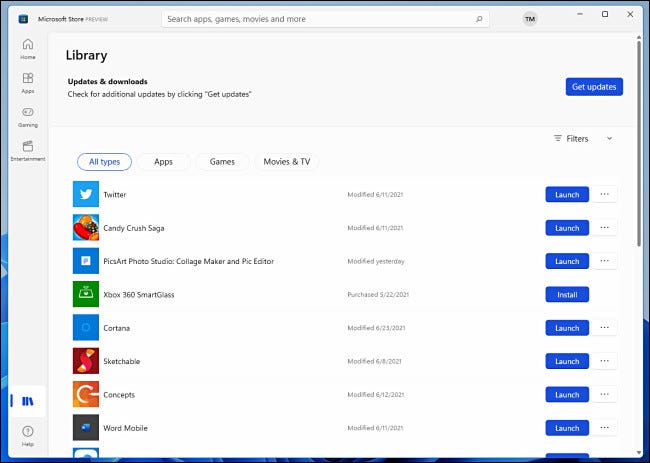This screenshot has width=650, height=463.
Task: Select the All types filter
Action: tap(104, 162)
